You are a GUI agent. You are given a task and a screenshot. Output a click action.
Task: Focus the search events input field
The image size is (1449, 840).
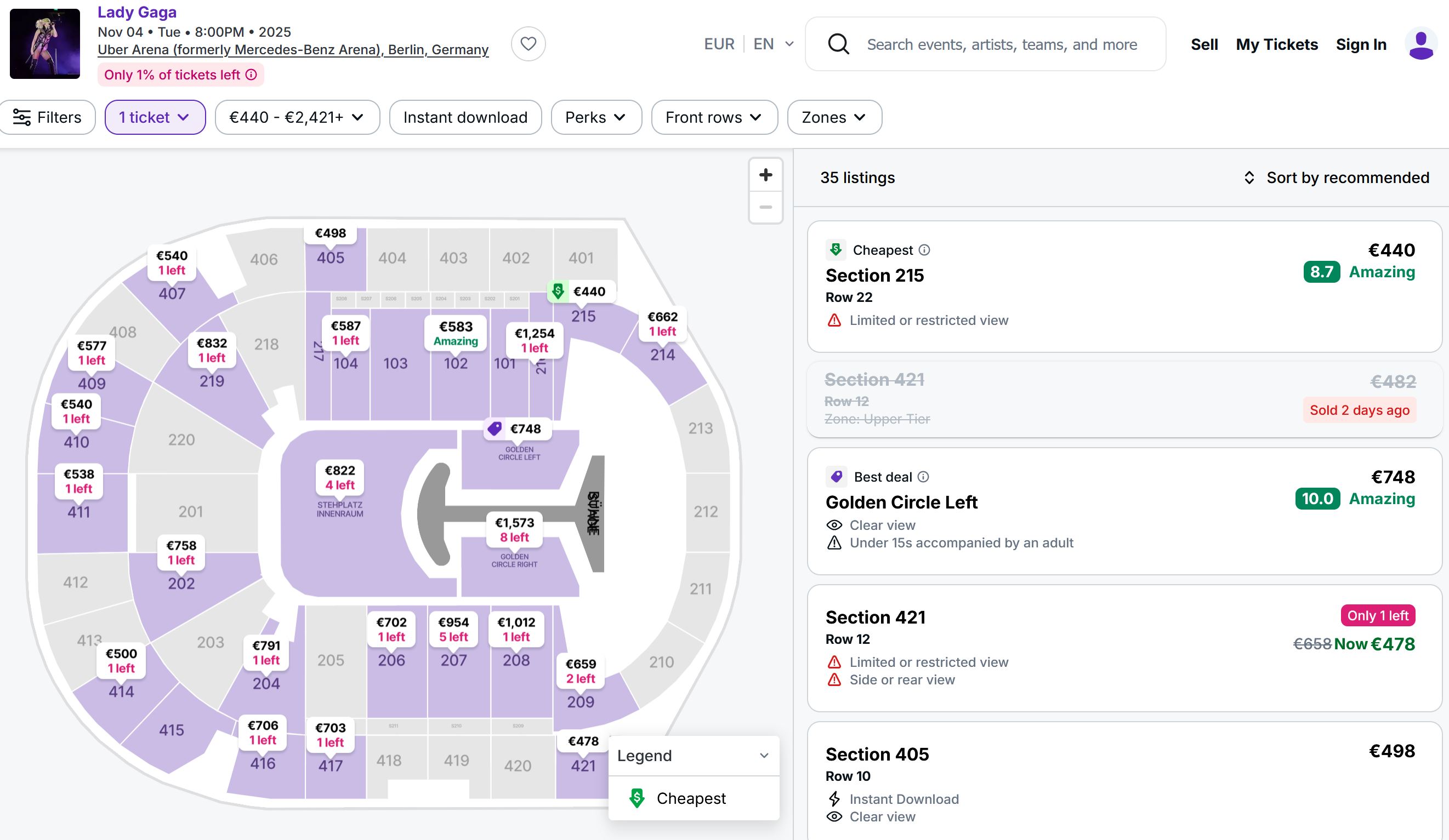1002,44
